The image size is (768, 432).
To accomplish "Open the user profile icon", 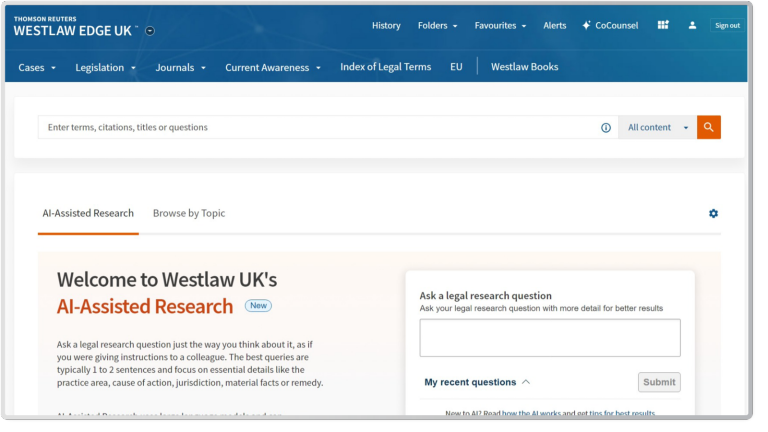I will tap(692, 25).
